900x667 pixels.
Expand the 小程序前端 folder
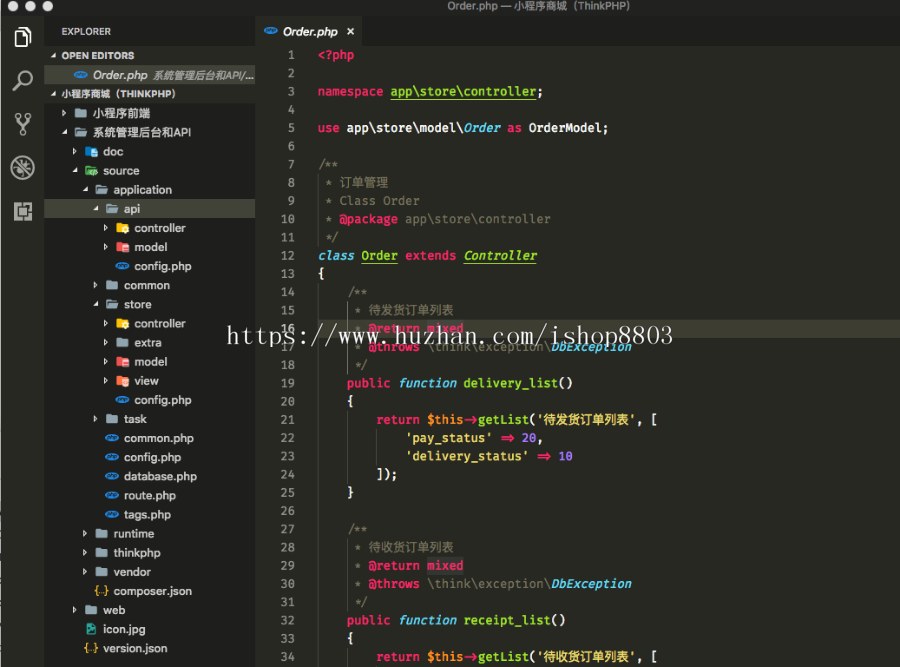64,113
